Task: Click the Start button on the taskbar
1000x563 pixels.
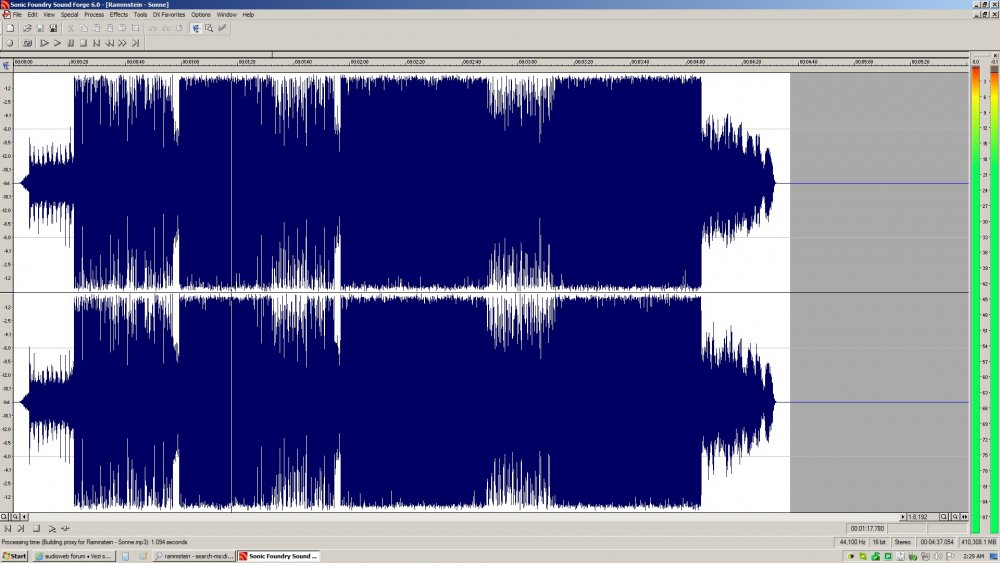Action: (x=14, y=556)
